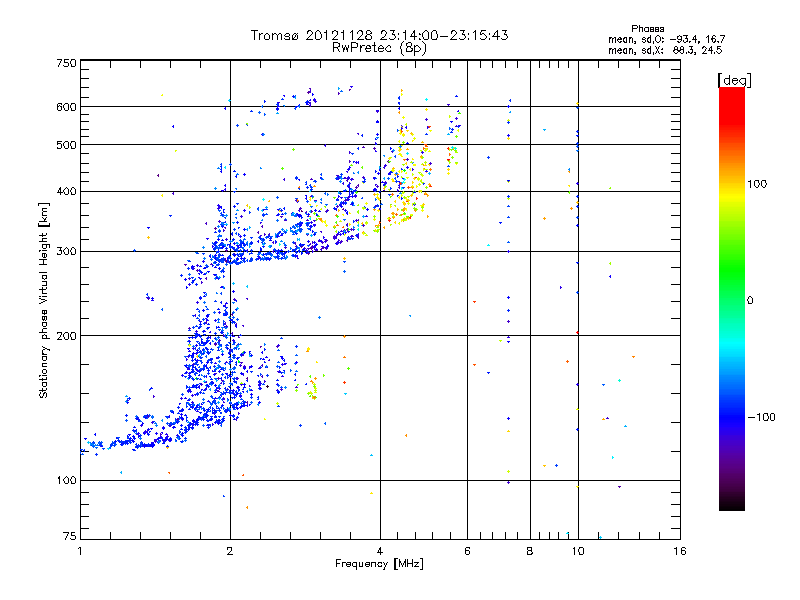
Task: Select the 'mean, sd,O: -93.4, 16.7' line
Action: [x=666, y=39]
